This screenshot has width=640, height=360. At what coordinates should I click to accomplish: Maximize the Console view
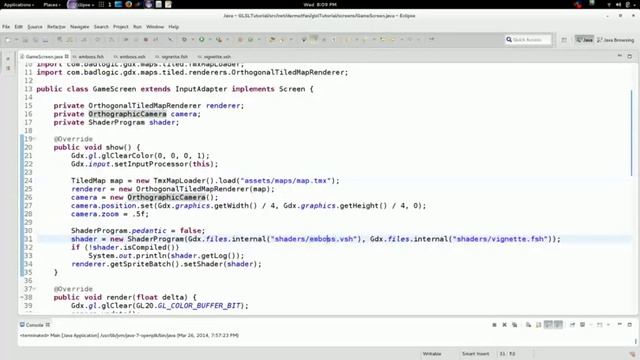pos(629,324)
